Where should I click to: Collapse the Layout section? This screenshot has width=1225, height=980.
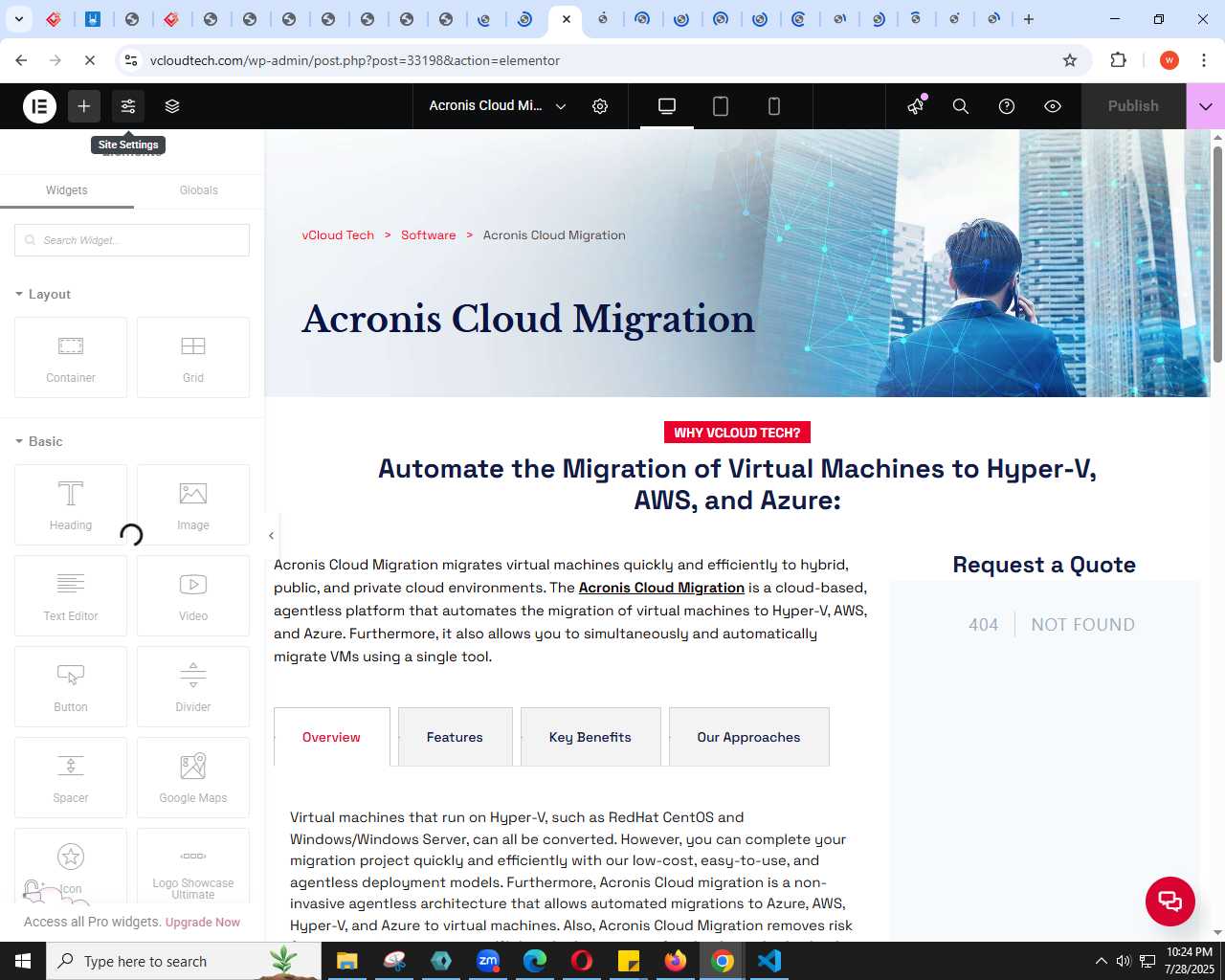[x=43, y=294]
